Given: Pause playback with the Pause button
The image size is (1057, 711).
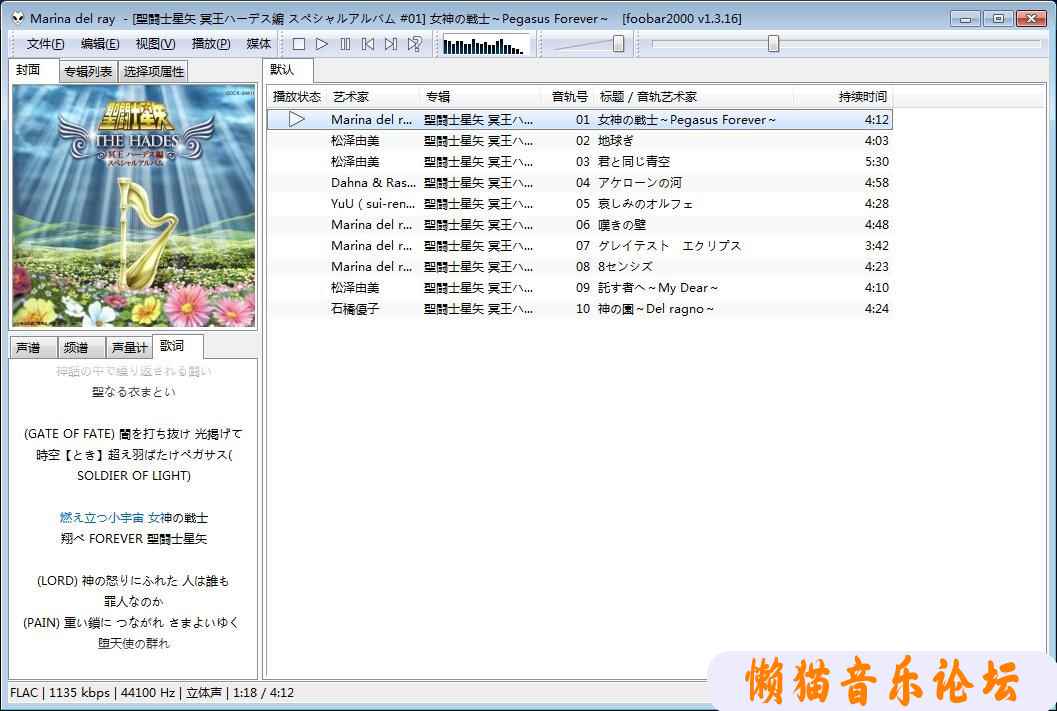Looking at the screenshot, I should pos(345,44).
